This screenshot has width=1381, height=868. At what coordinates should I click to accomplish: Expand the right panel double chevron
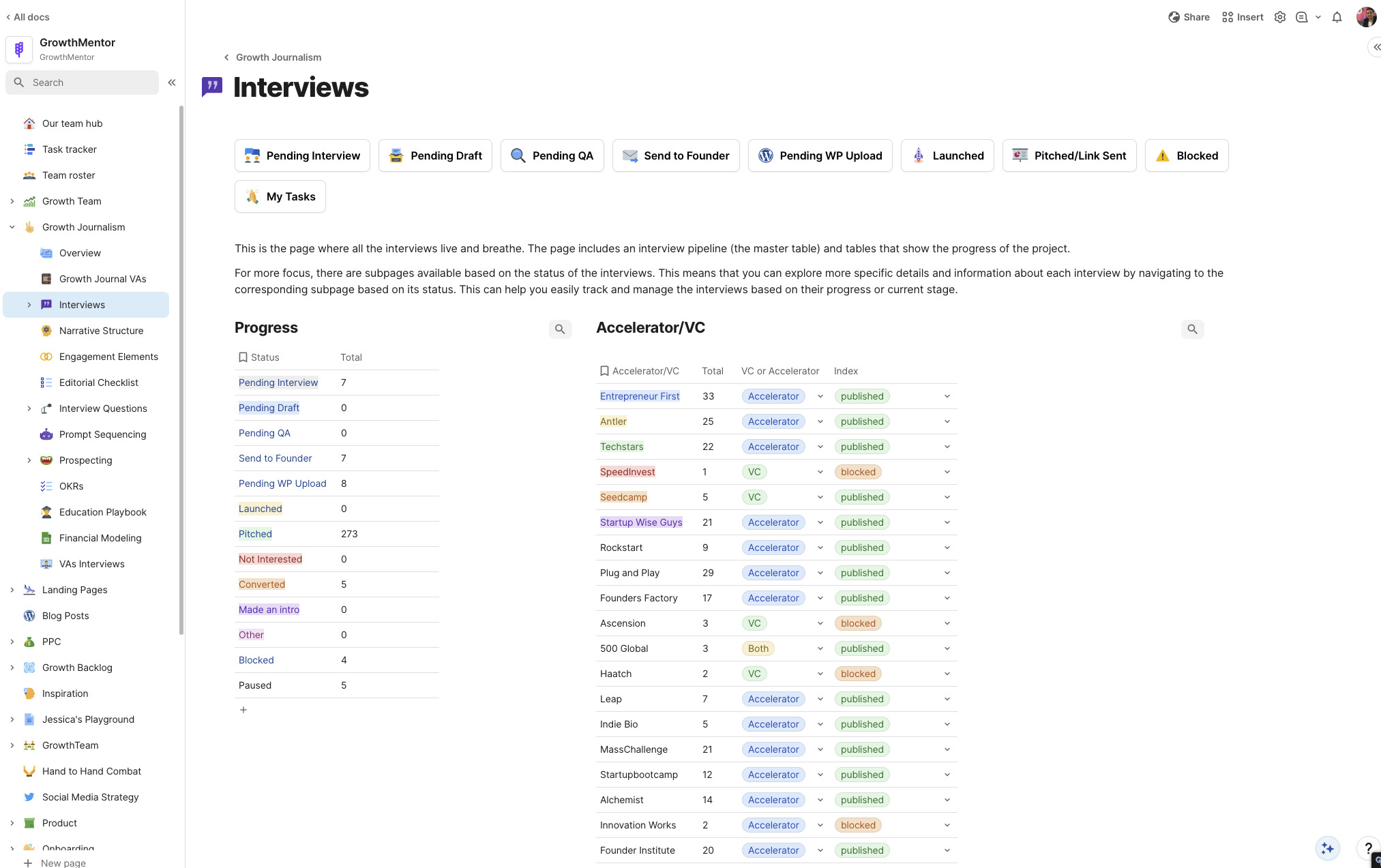1376,47
